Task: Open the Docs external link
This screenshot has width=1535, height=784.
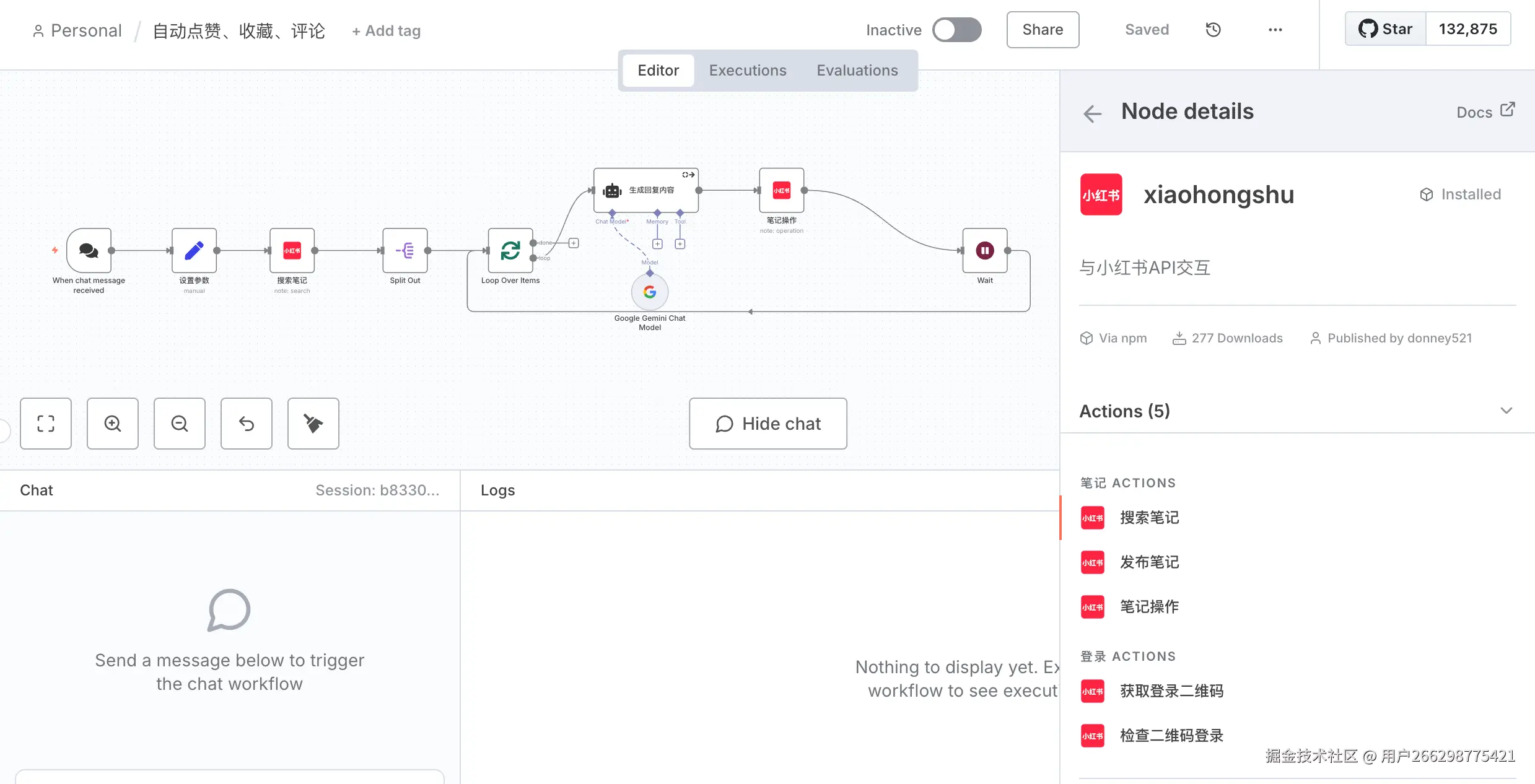Action: coord(1485,111)
